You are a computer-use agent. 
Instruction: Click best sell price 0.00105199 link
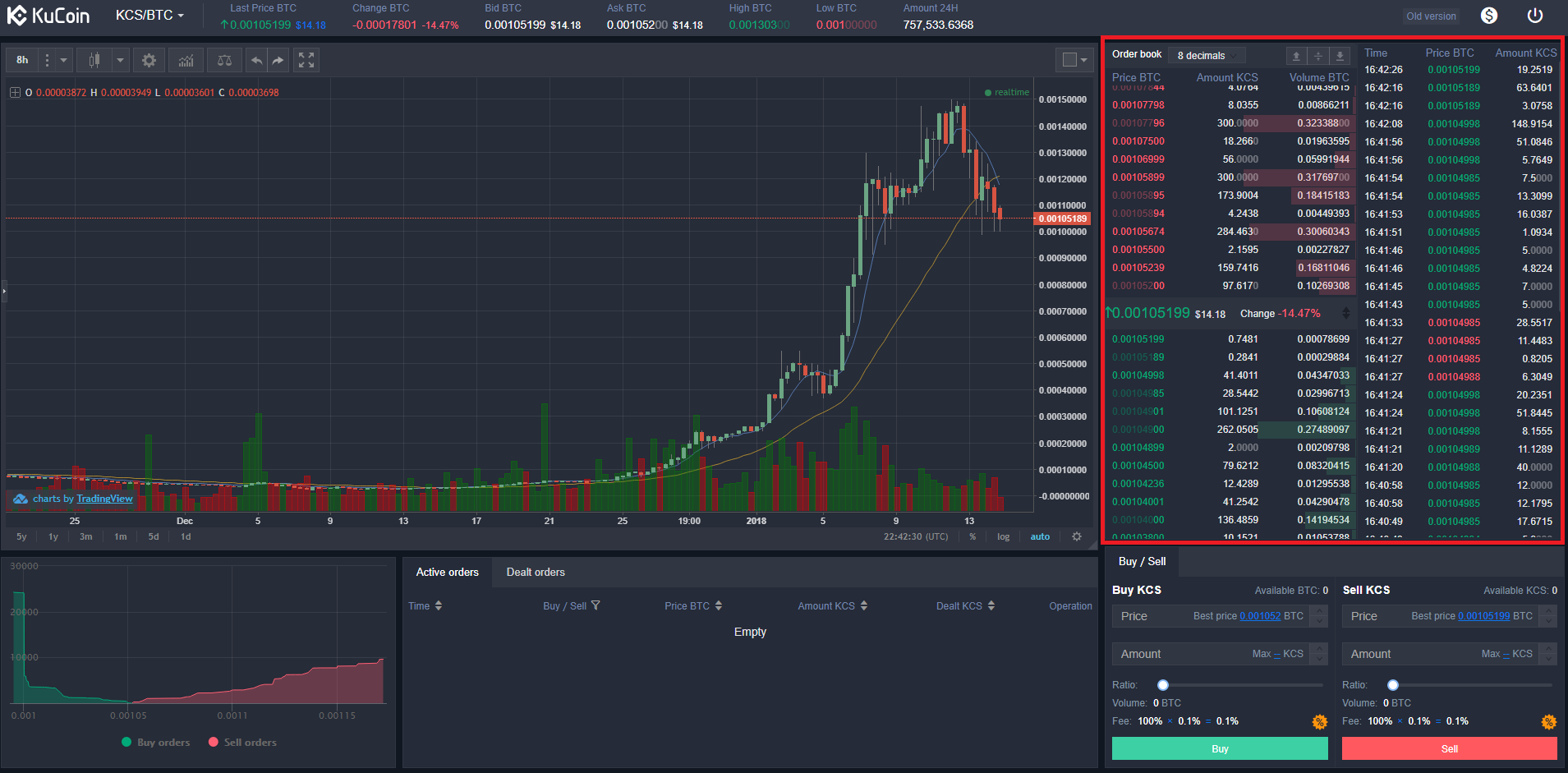click(x=1484, y=616)
